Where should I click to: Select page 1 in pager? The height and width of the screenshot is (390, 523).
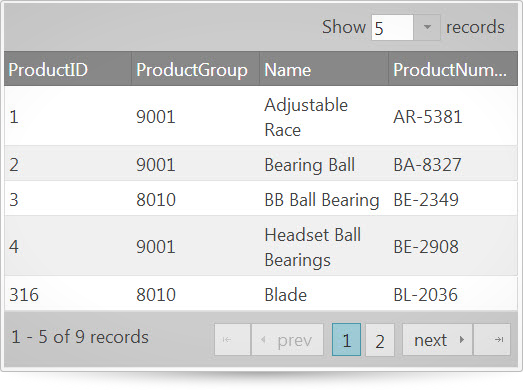click(346, 340)
